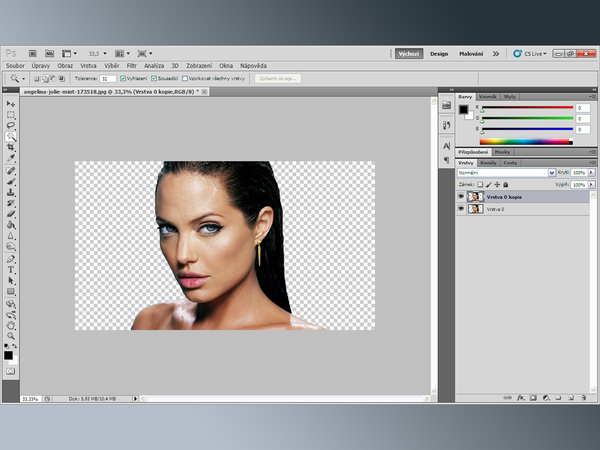Launch Bridge from the top application bar
The image size is (600, 450).
[33, 52]
